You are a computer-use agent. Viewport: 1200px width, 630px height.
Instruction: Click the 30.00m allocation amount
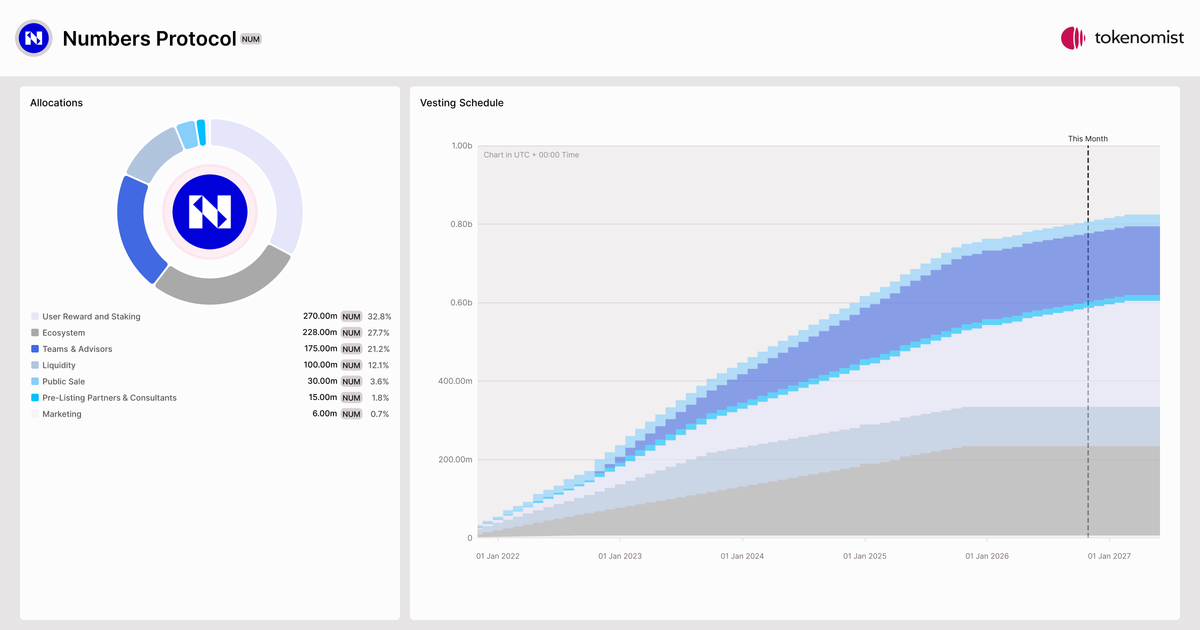click(x=322, y=382)
